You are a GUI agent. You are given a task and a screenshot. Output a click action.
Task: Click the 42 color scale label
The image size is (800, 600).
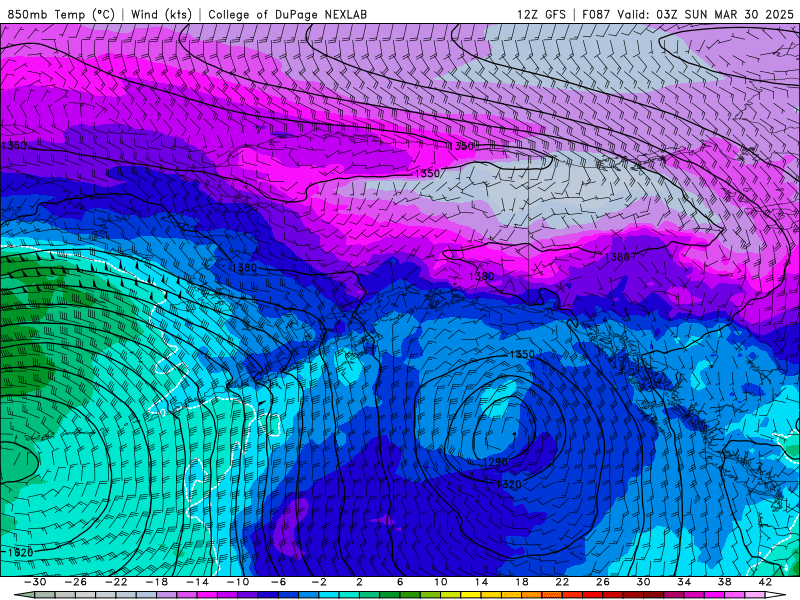[765, 582]
